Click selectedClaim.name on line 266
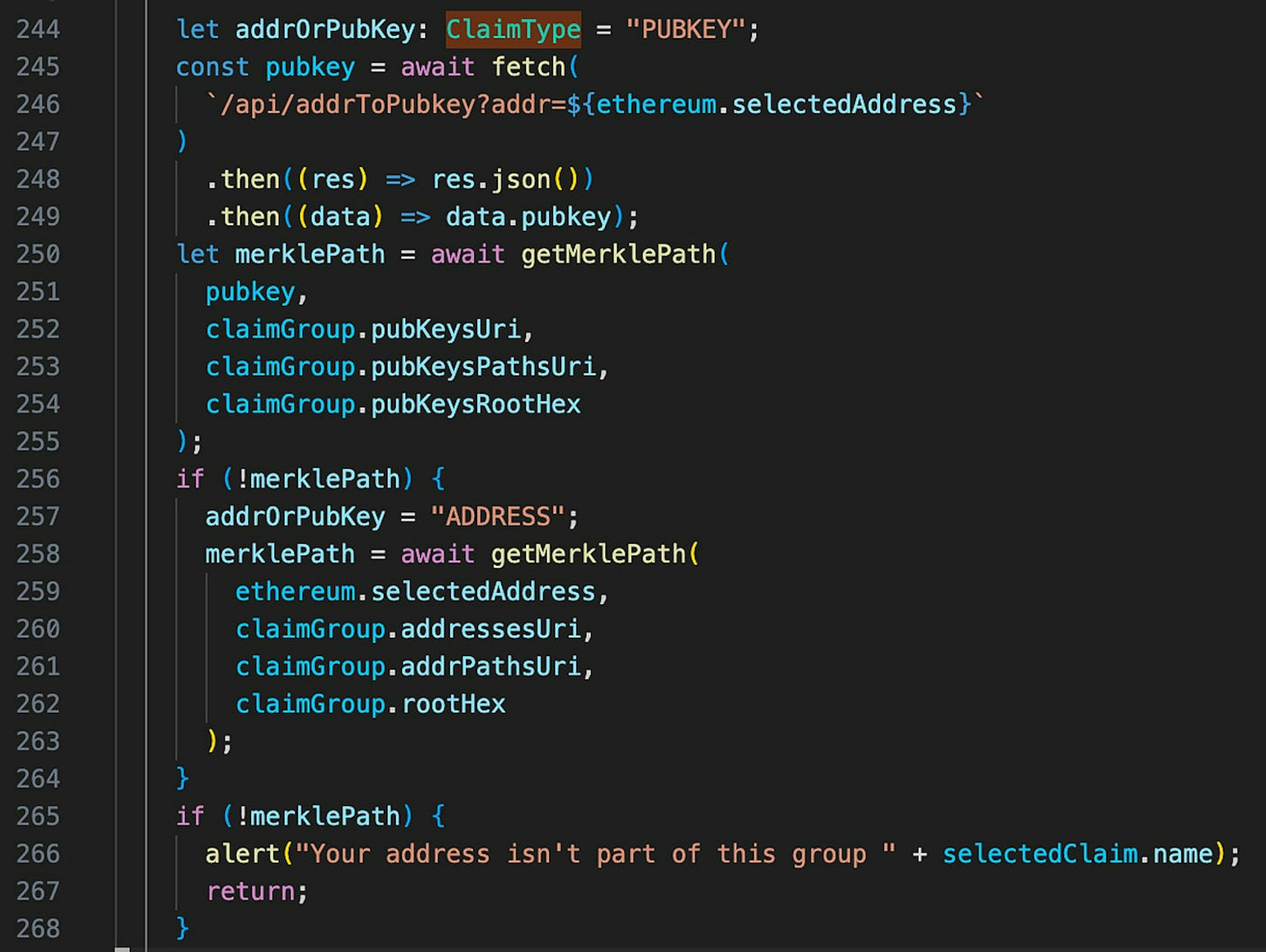This screenshot has width=1266, height=952. point(1077,853)
